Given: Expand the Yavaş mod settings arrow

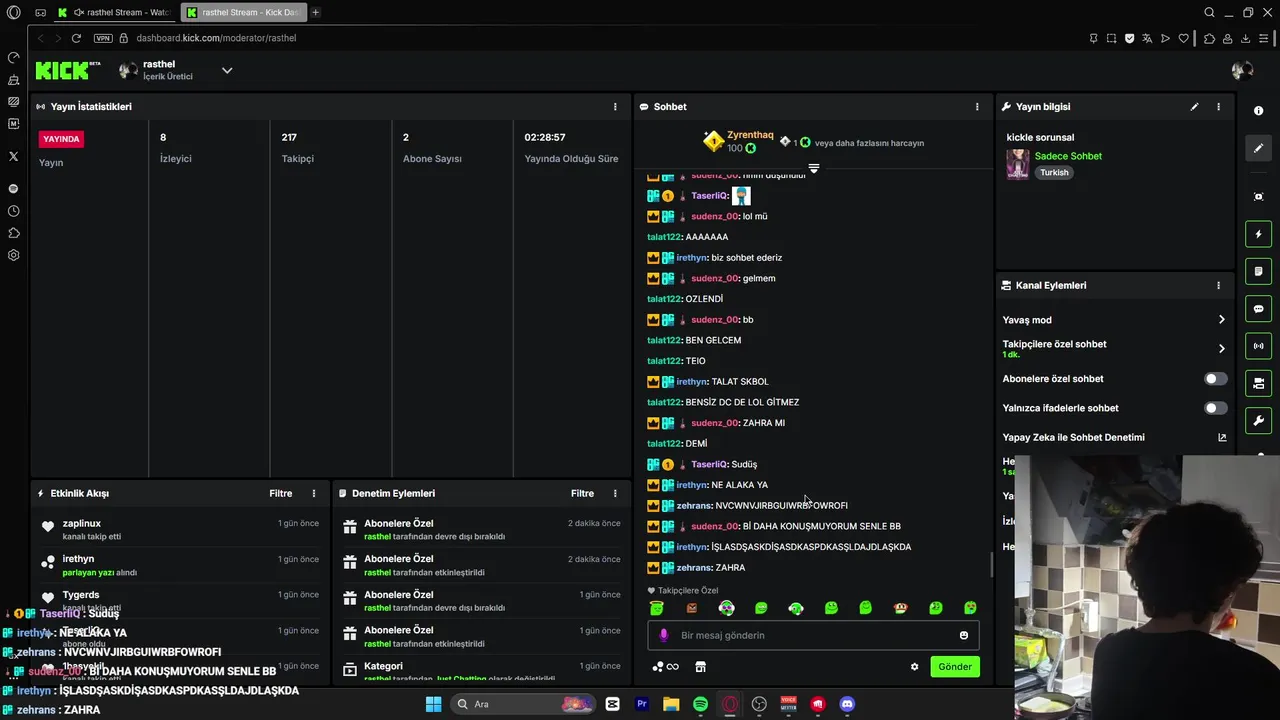Looking at the screenshot, I should coord(1221,320).
